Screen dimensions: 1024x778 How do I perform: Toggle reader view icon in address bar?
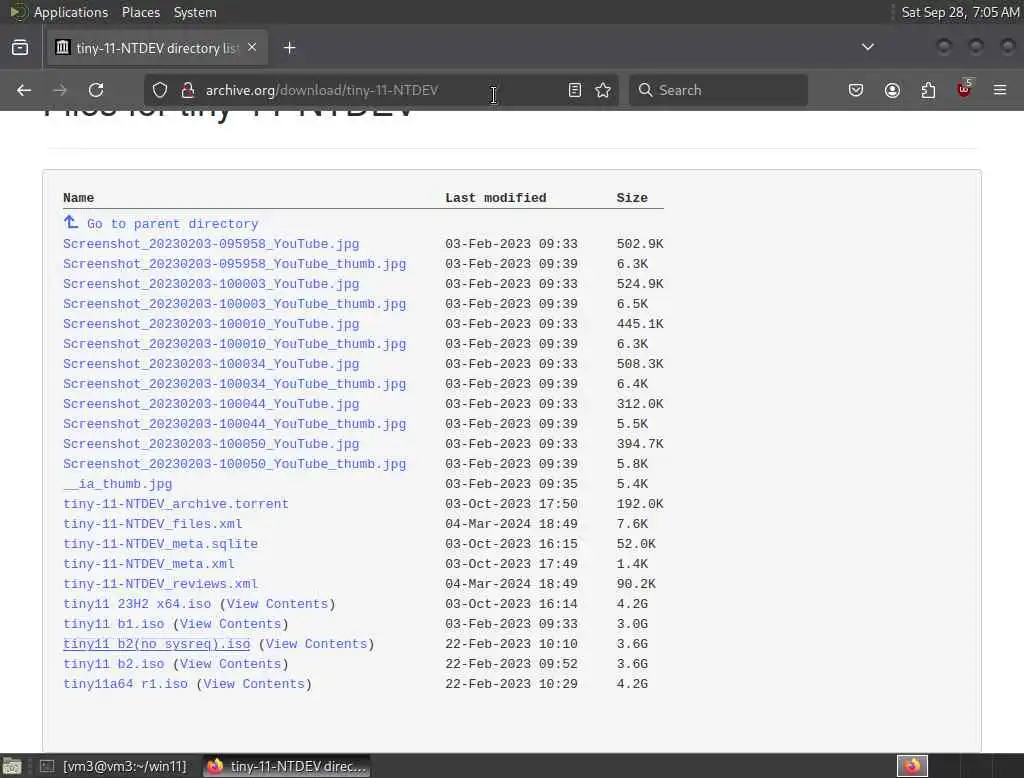click(575, 90)
